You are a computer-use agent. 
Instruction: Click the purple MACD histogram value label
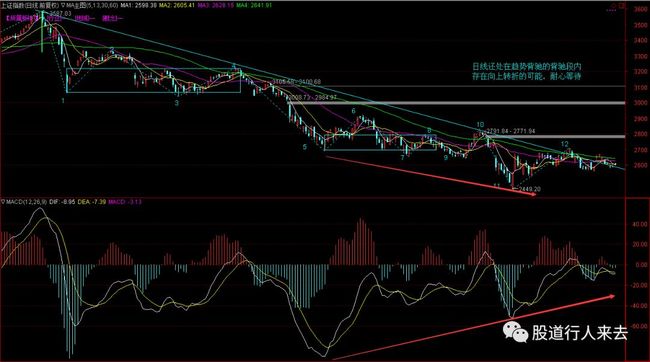[x=125, y=202]
